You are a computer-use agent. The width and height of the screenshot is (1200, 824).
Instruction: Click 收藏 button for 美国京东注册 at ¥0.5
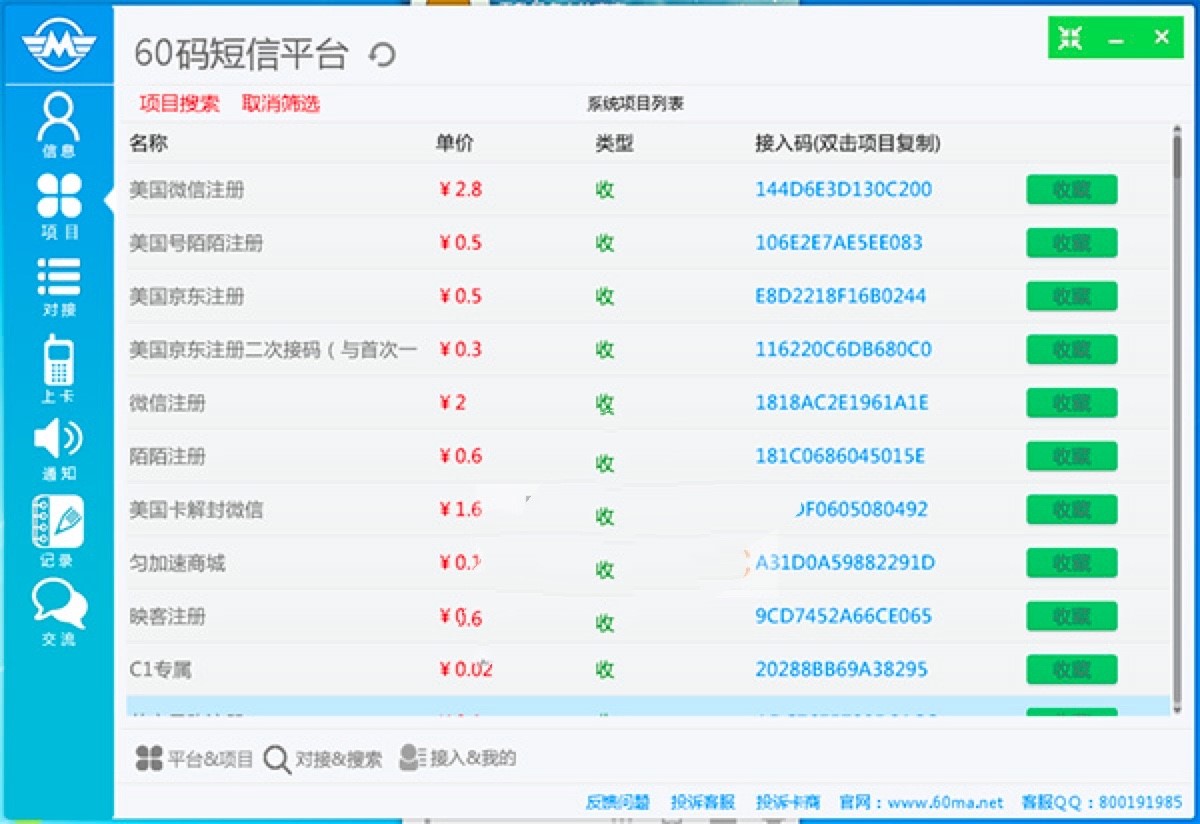tap(1071, 296)
